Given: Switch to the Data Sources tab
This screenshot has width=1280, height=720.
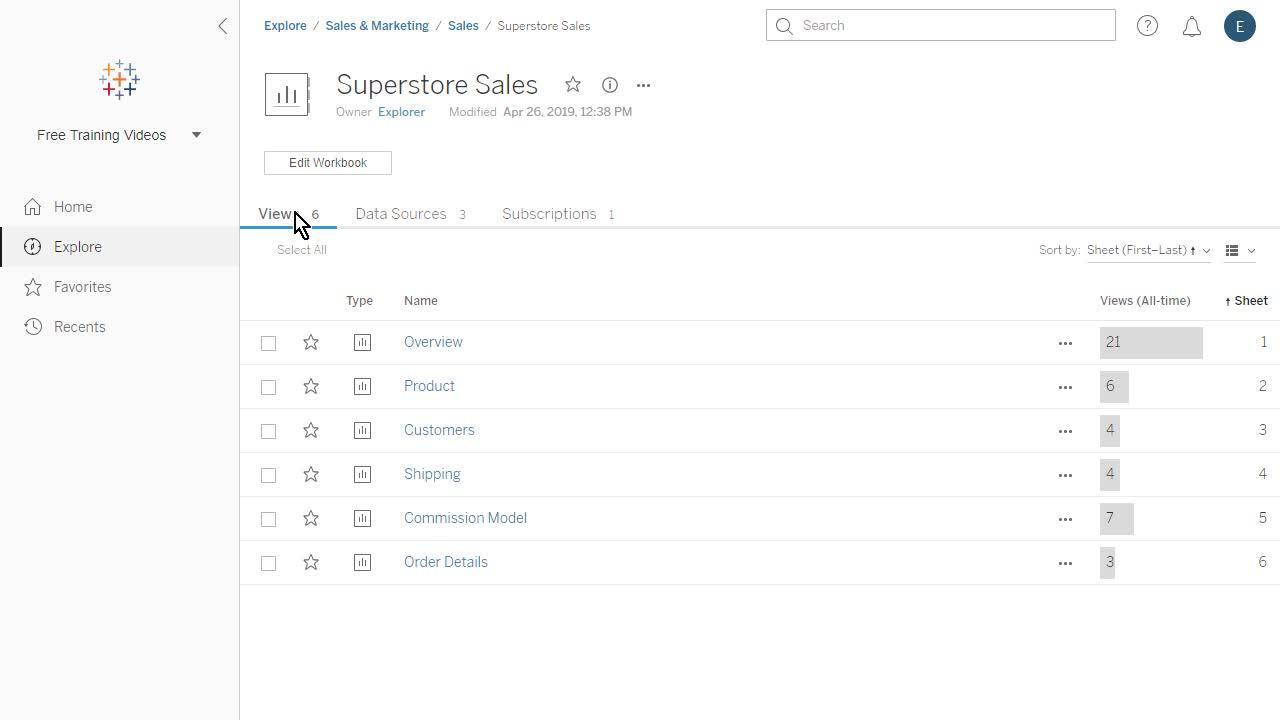Looking at the screenshot, I should click(401, 214).
